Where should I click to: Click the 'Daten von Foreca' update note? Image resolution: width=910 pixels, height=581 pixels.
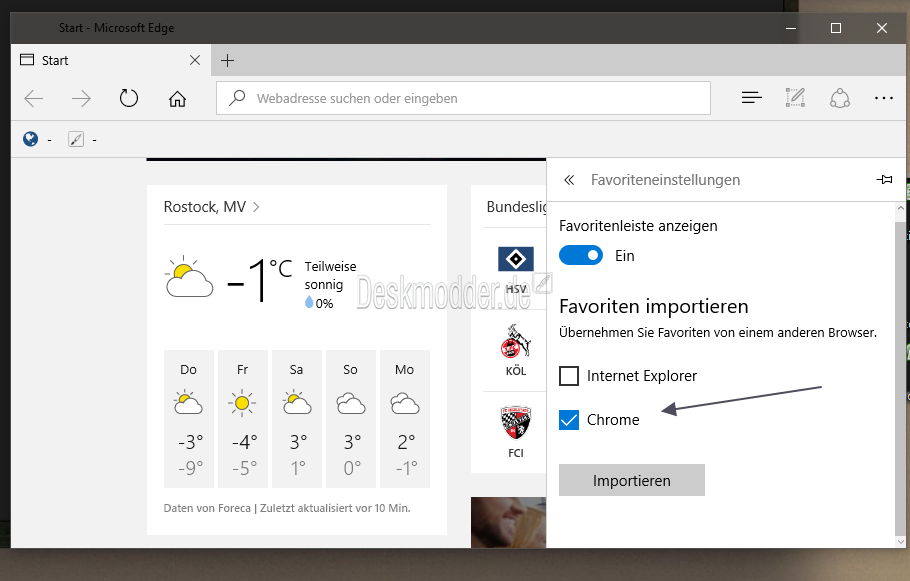click(x=287, y=508)
